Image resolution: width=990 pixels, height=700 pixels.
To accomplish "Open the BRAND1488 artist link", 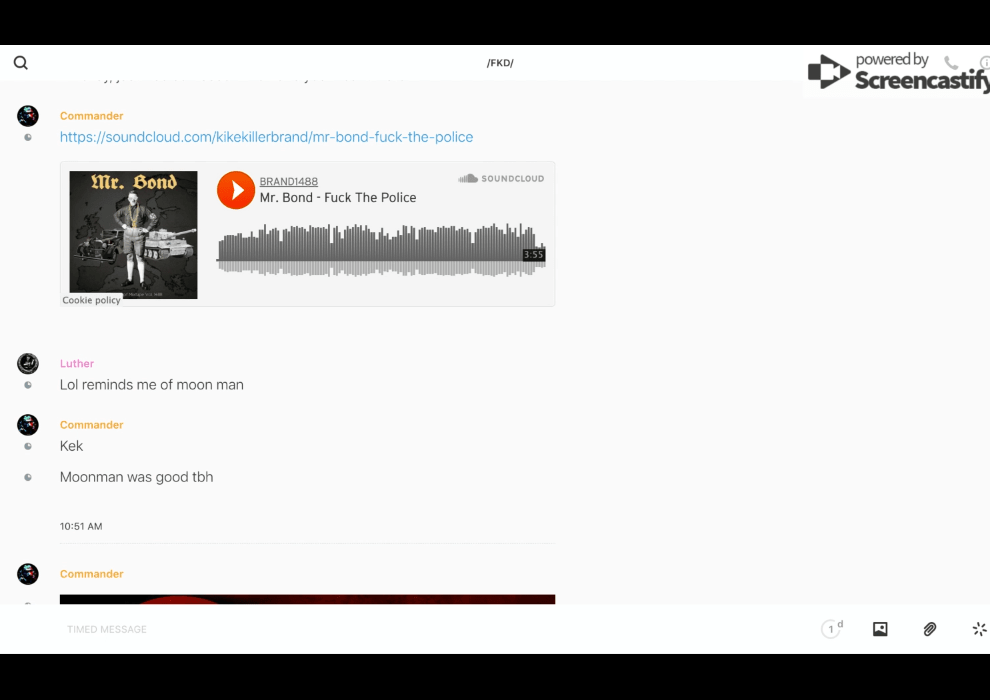I will pos(289,181).
